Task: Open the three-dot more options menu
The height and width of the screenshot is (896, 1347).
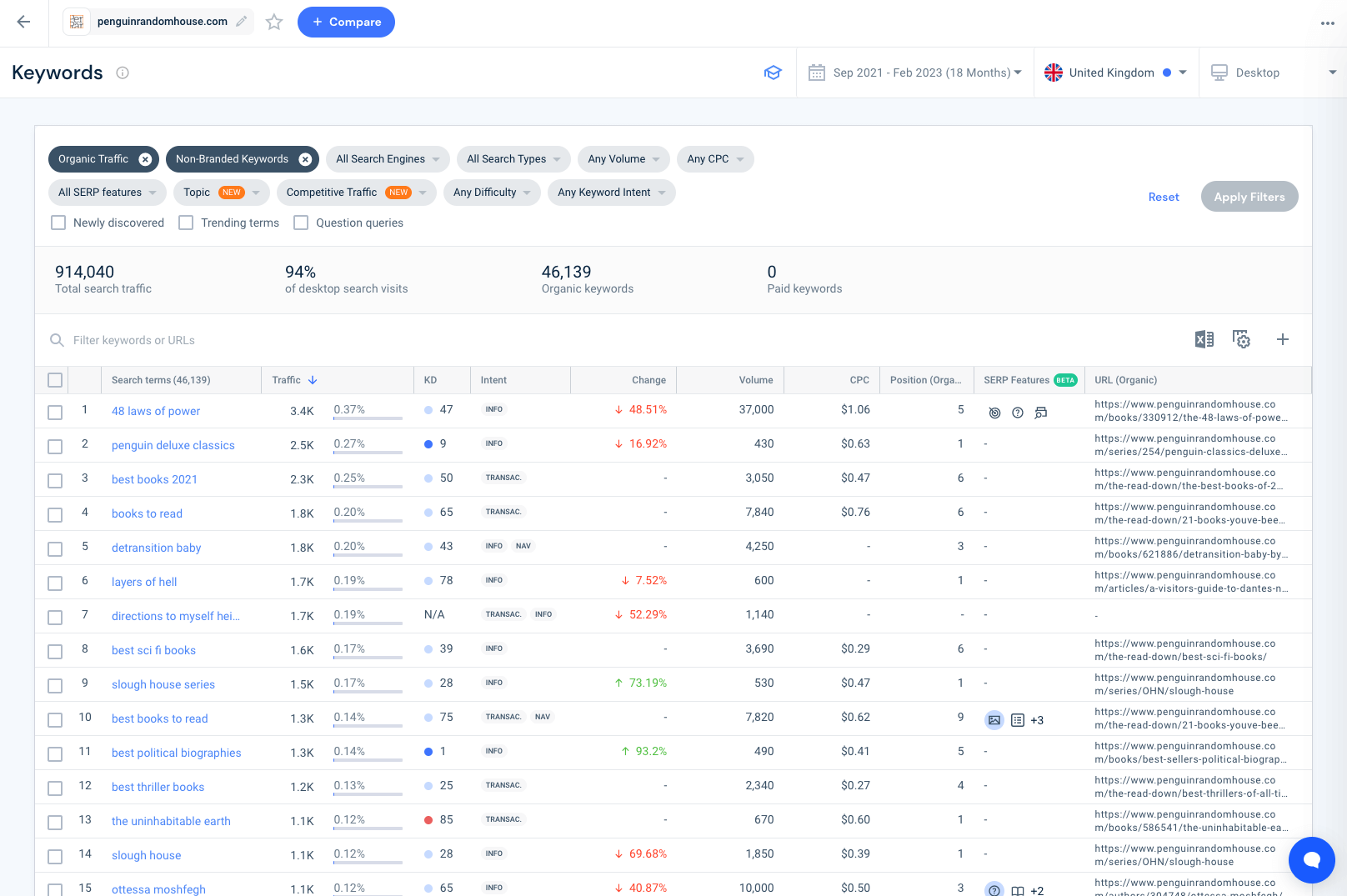Action: 1328,23
